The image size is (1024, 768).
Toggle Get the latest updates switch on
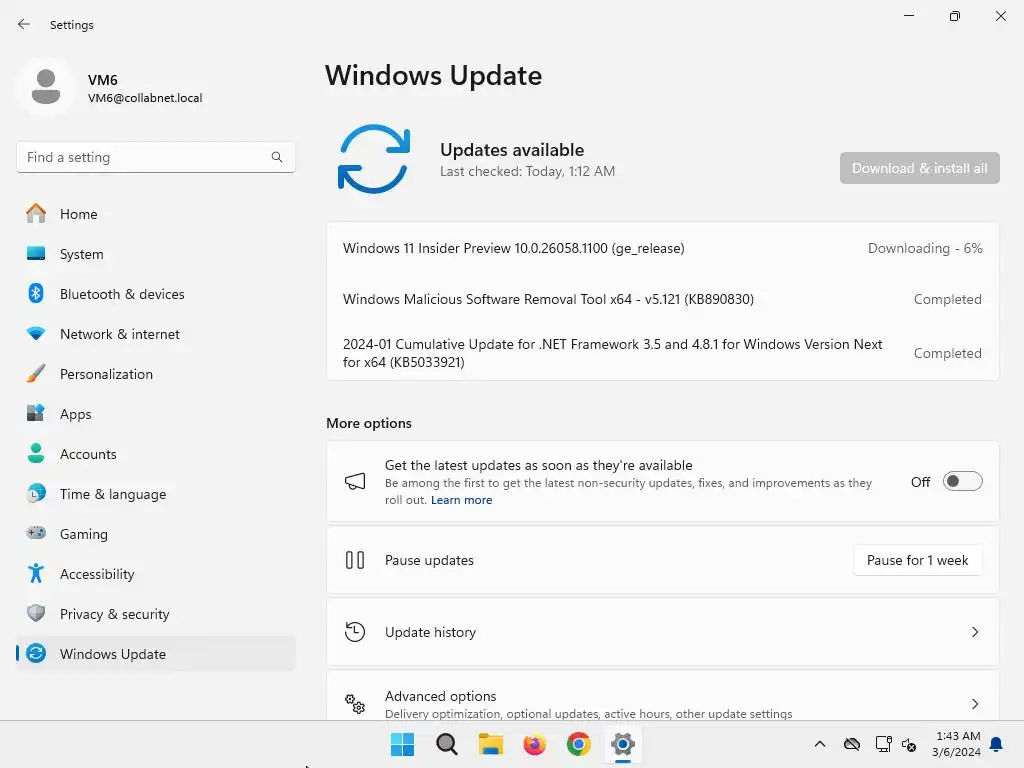click(963, 482)
